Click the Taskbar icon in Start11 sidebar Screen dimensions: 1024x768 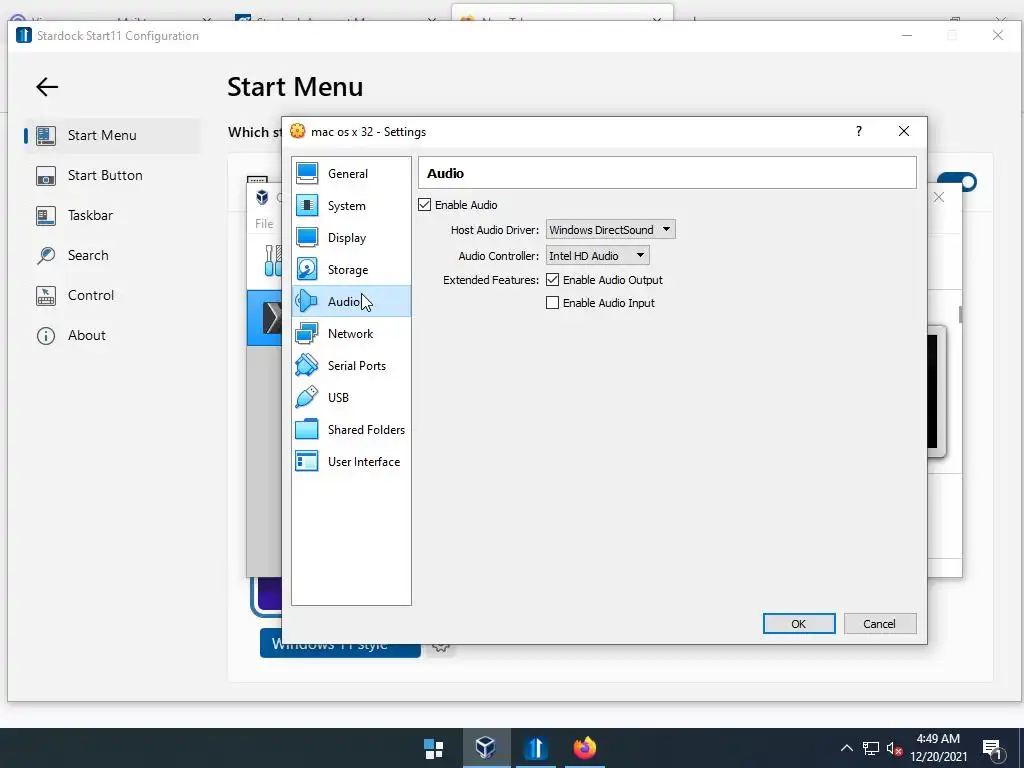click(46, 216)
